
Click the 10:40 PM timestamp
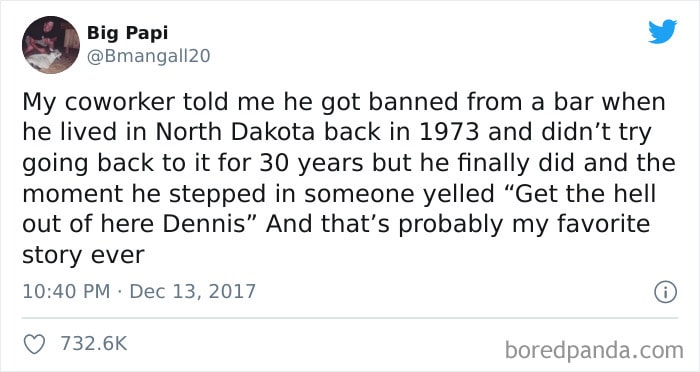pos(66,292)
